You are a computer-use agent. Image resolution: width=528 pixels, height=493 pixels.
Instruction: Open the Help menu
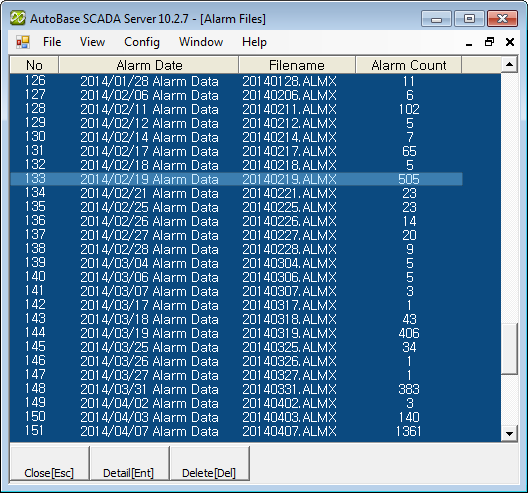pyautogui.click(x=254, y=42)
